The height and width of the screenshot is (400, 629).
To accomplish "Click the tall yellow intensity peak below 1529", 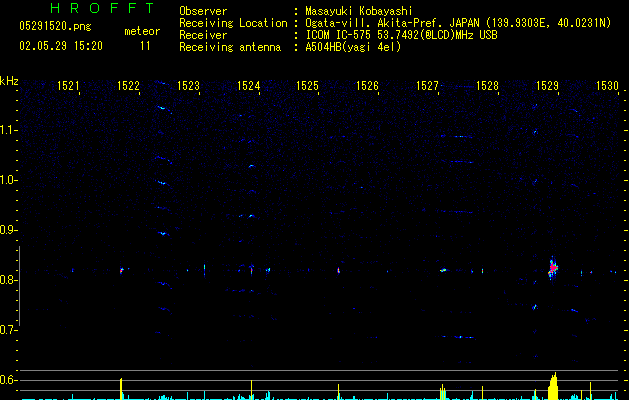I will pos(553,386).
